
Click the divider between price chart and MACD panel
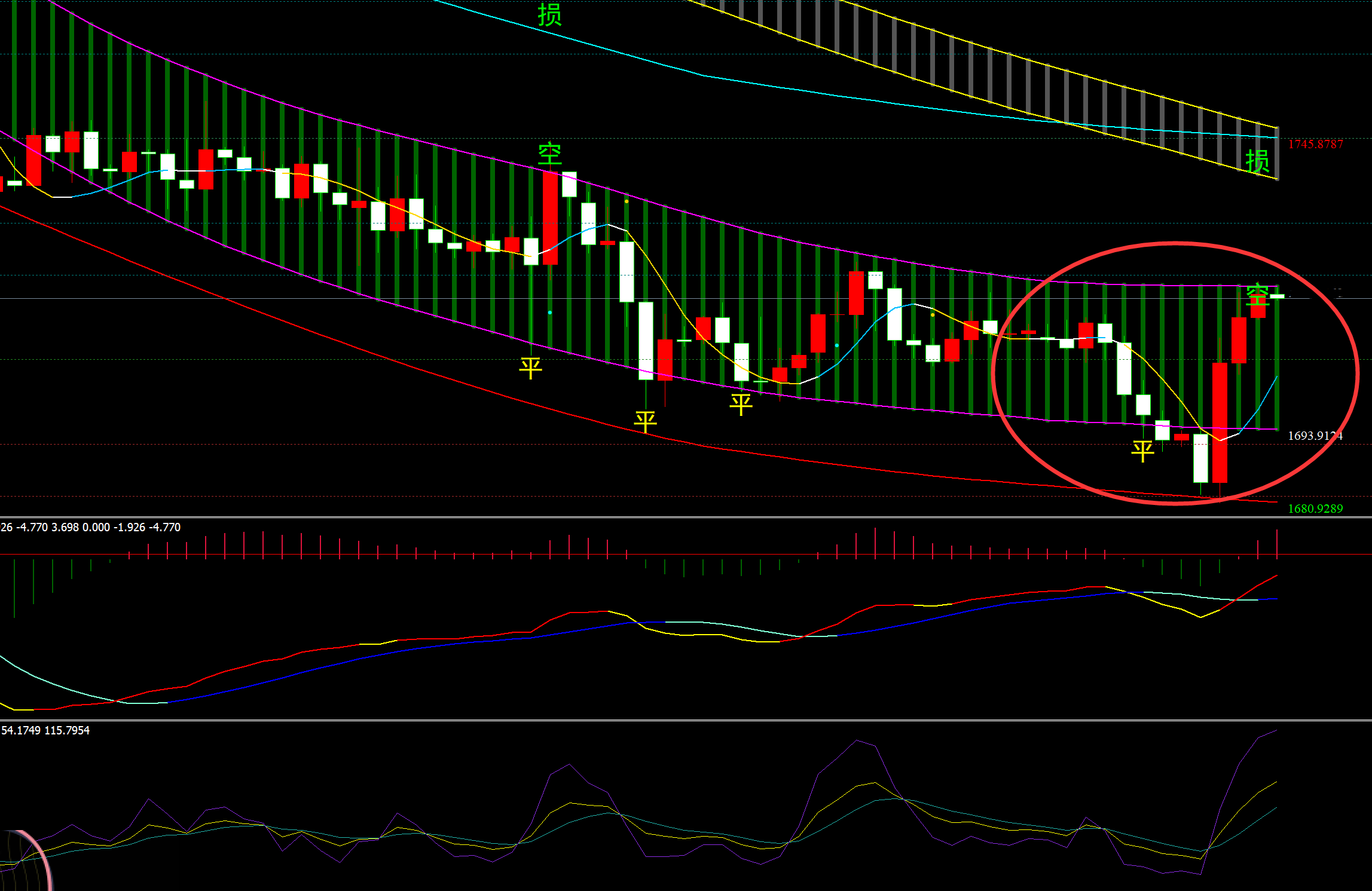tap(686, 517)
